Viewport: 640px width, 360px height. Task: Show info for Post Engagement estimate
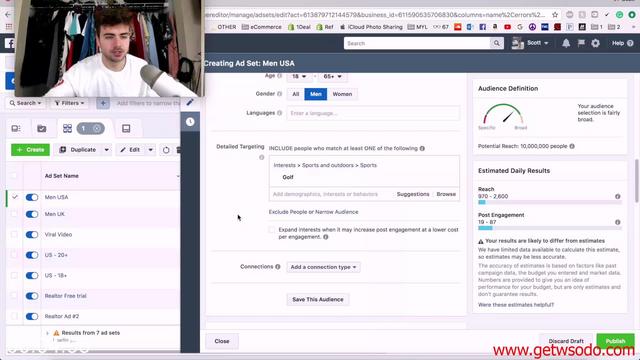pyautogui.click(x=618, y=222)
